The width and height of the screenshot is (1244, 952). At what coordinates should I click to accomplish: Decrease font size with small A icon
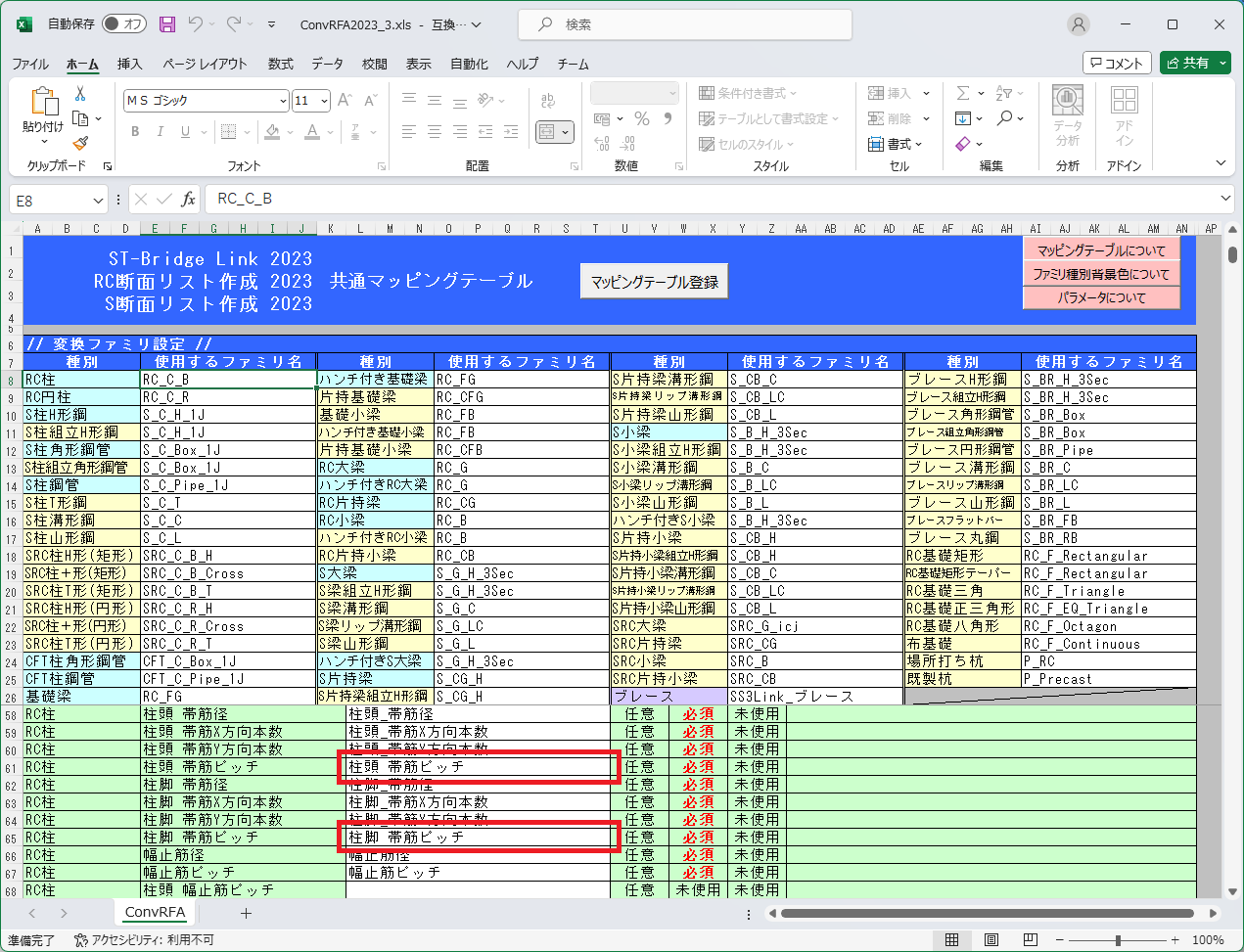(x=370, y=100)
